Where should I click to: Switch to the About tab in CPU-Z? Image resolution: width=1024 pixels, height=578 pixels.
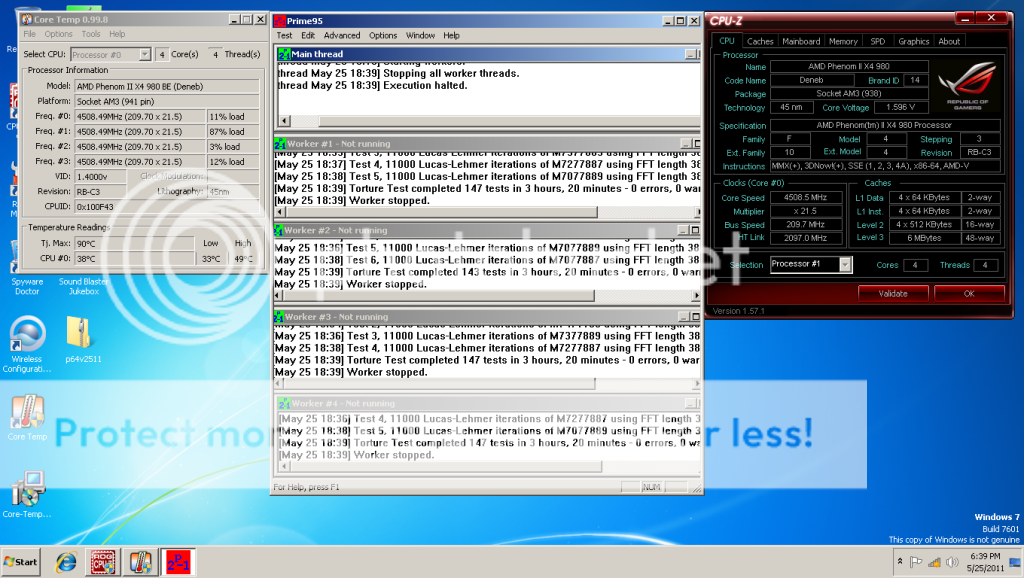tap(949, 41)
